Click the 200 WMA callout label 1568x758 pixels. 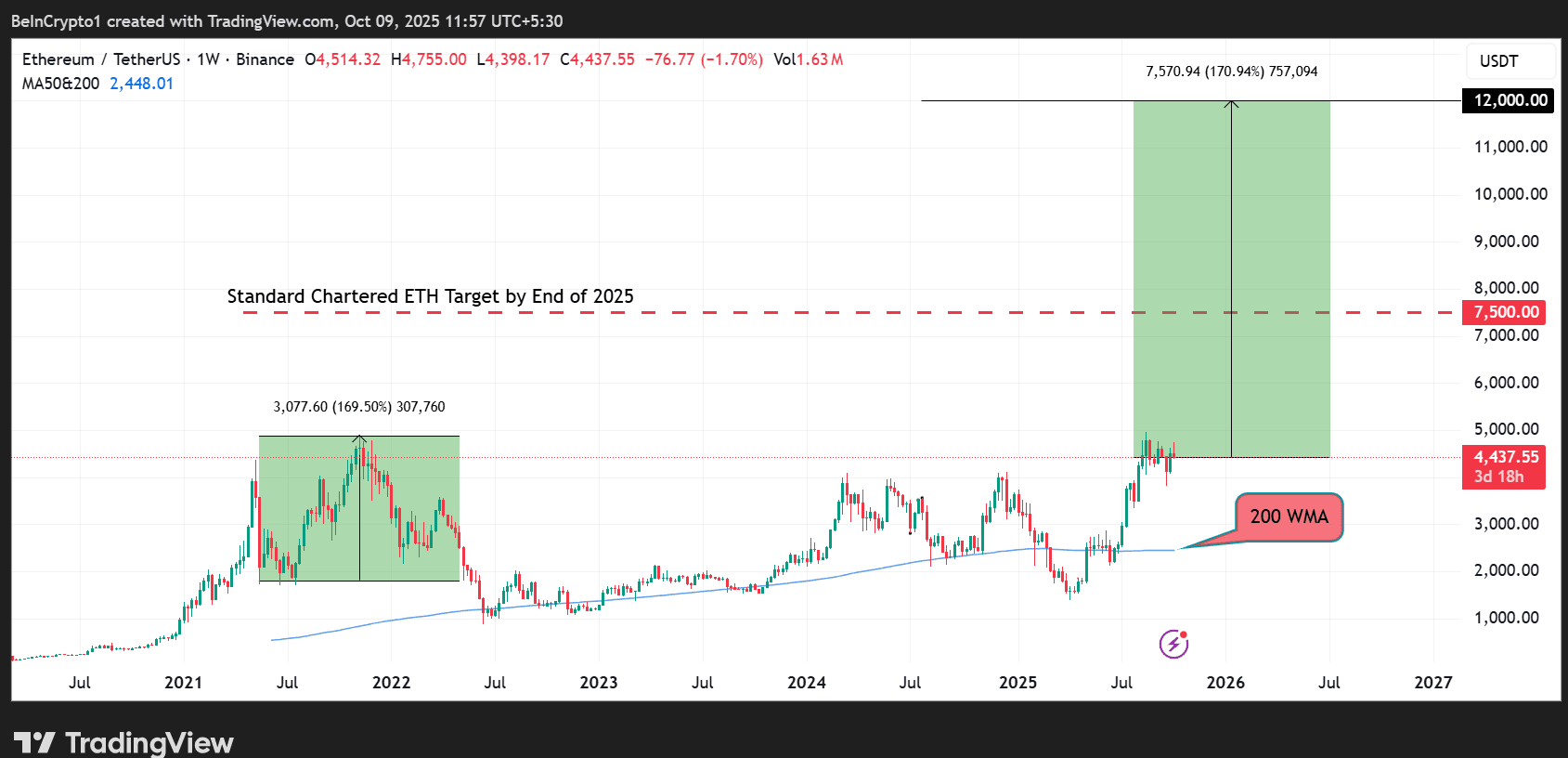coord(1289,516)
